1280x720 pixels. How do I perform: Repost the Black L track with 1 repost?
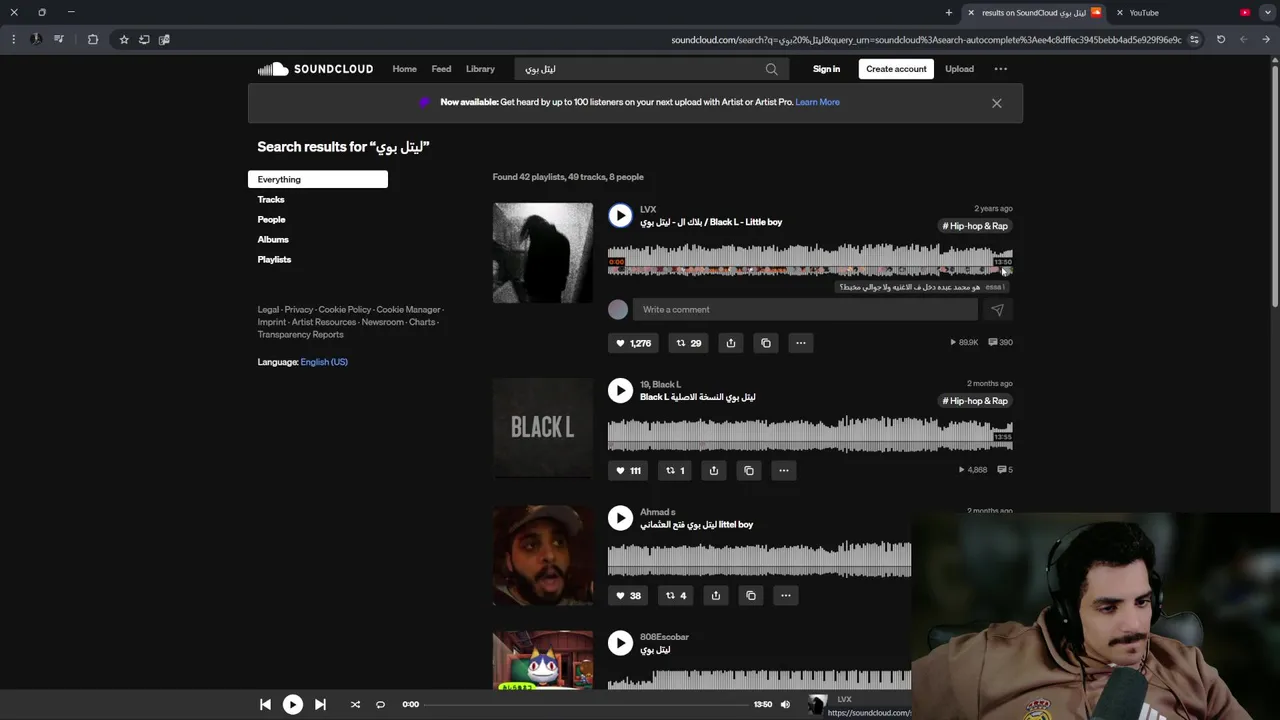pyautogui.click(x=675, y=470)
